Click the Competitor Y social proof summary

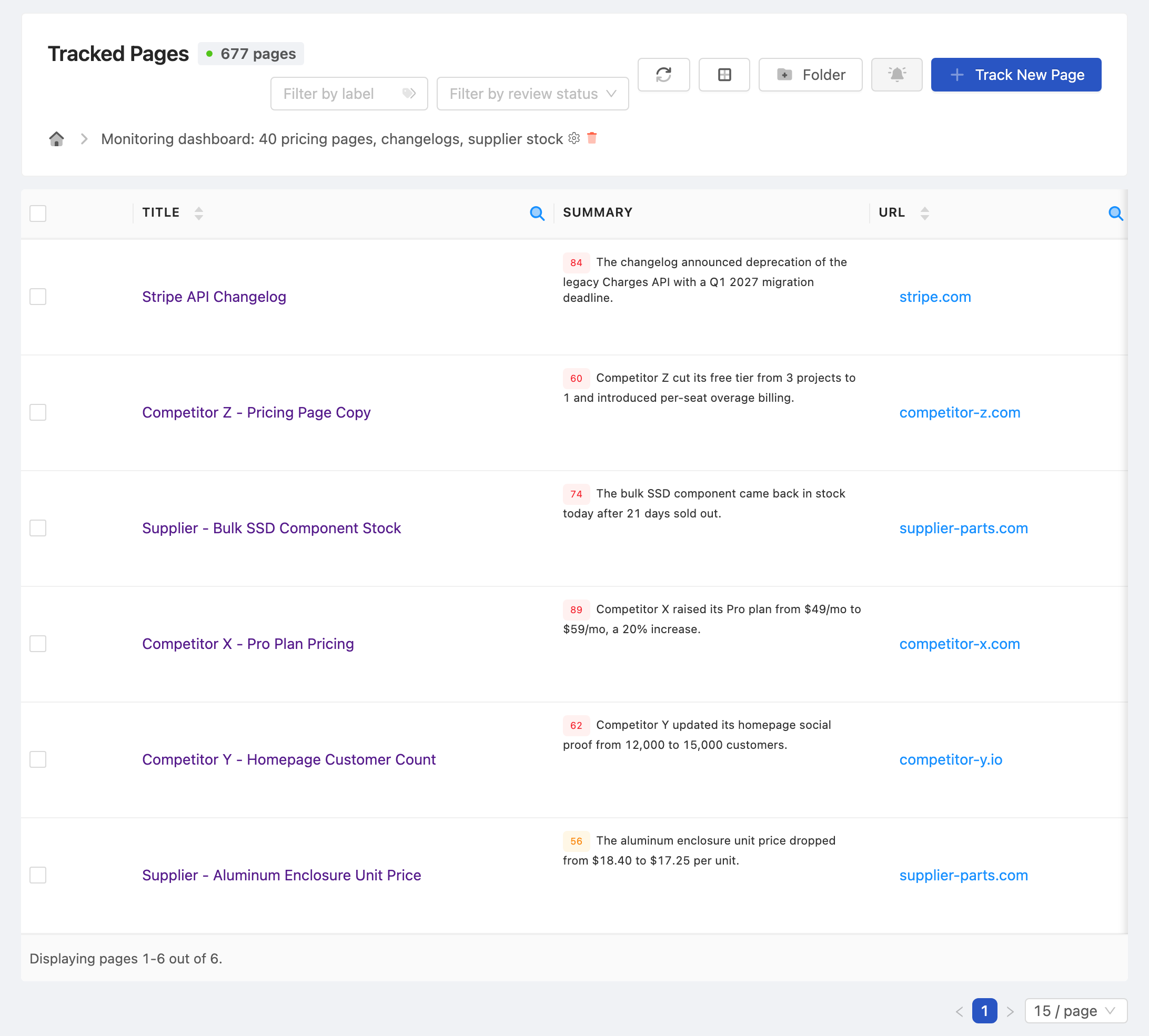[x=698, y=734]
